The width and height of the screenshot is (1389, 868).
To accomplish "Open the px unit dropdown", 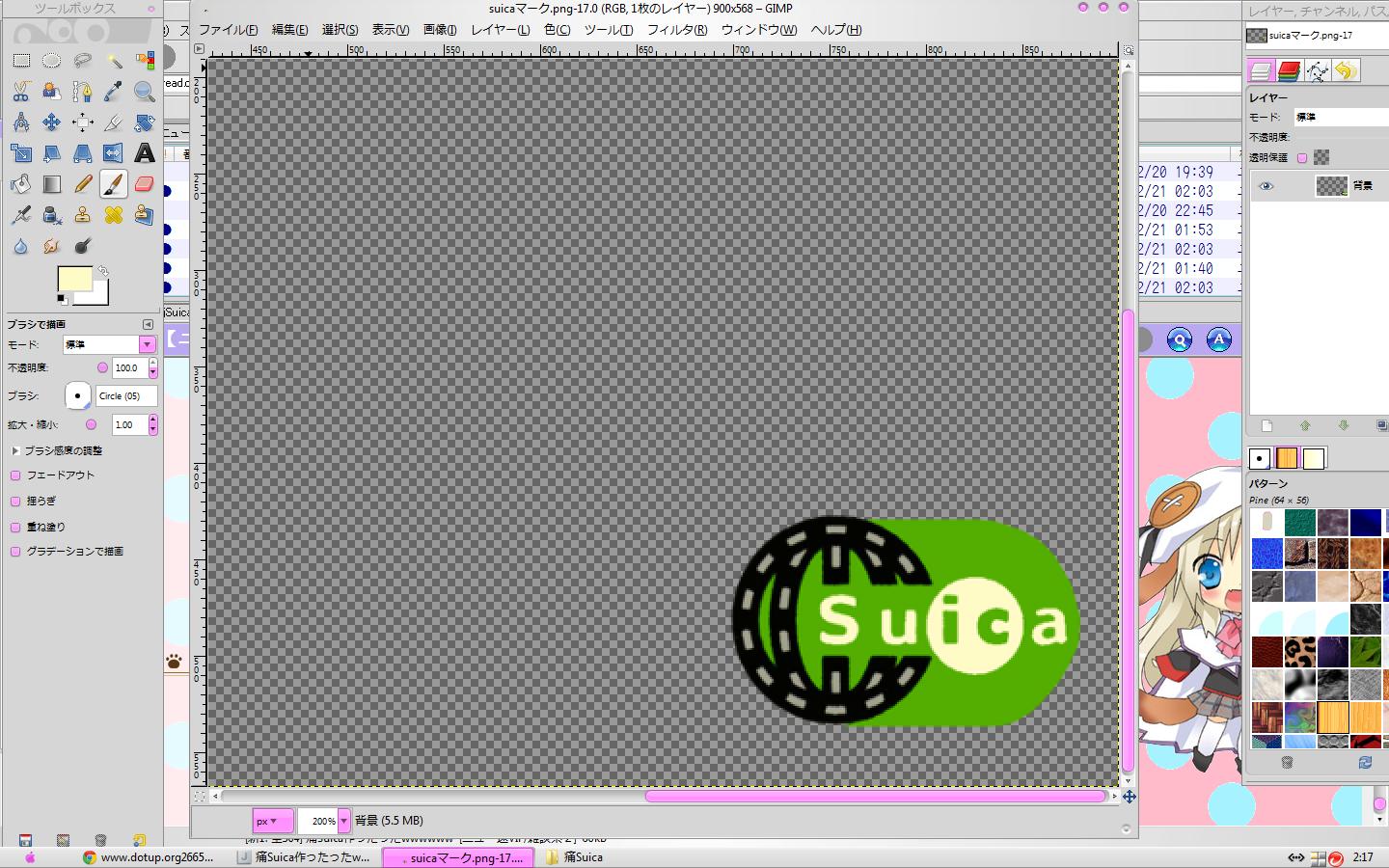I will point(272,821).
